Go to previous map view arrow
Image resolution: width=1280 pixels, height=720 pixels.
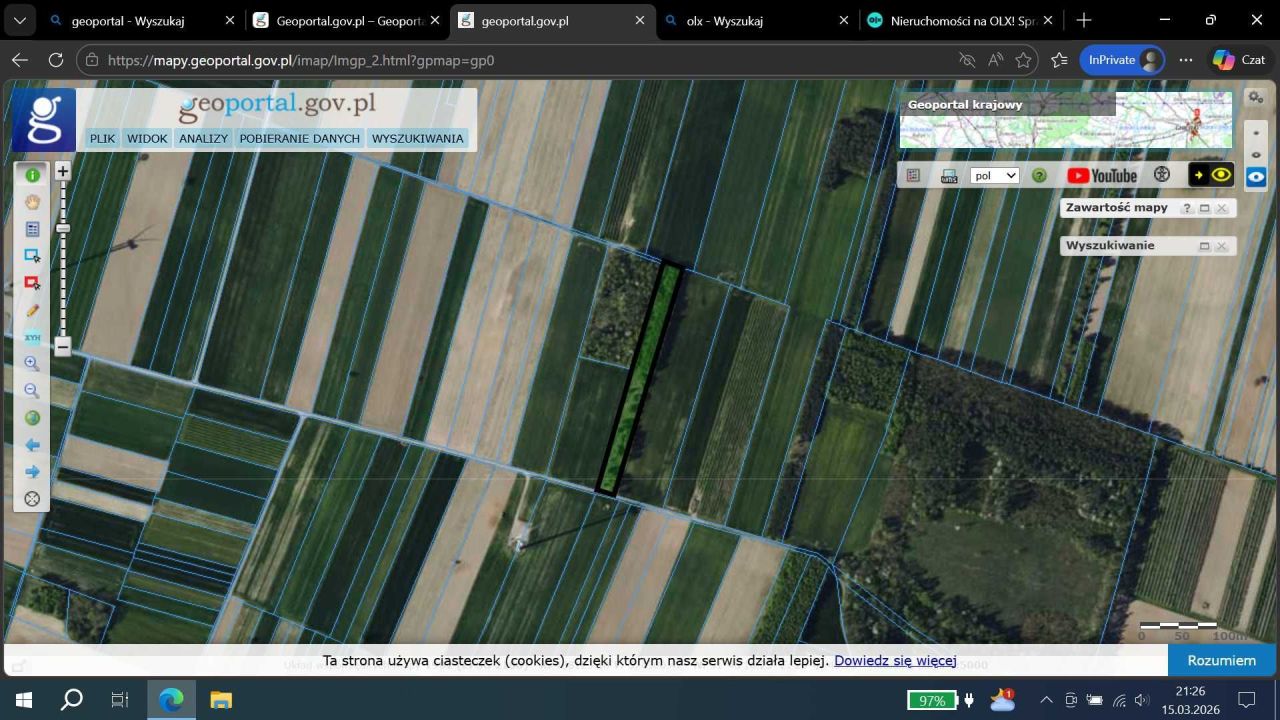point(32,445)
